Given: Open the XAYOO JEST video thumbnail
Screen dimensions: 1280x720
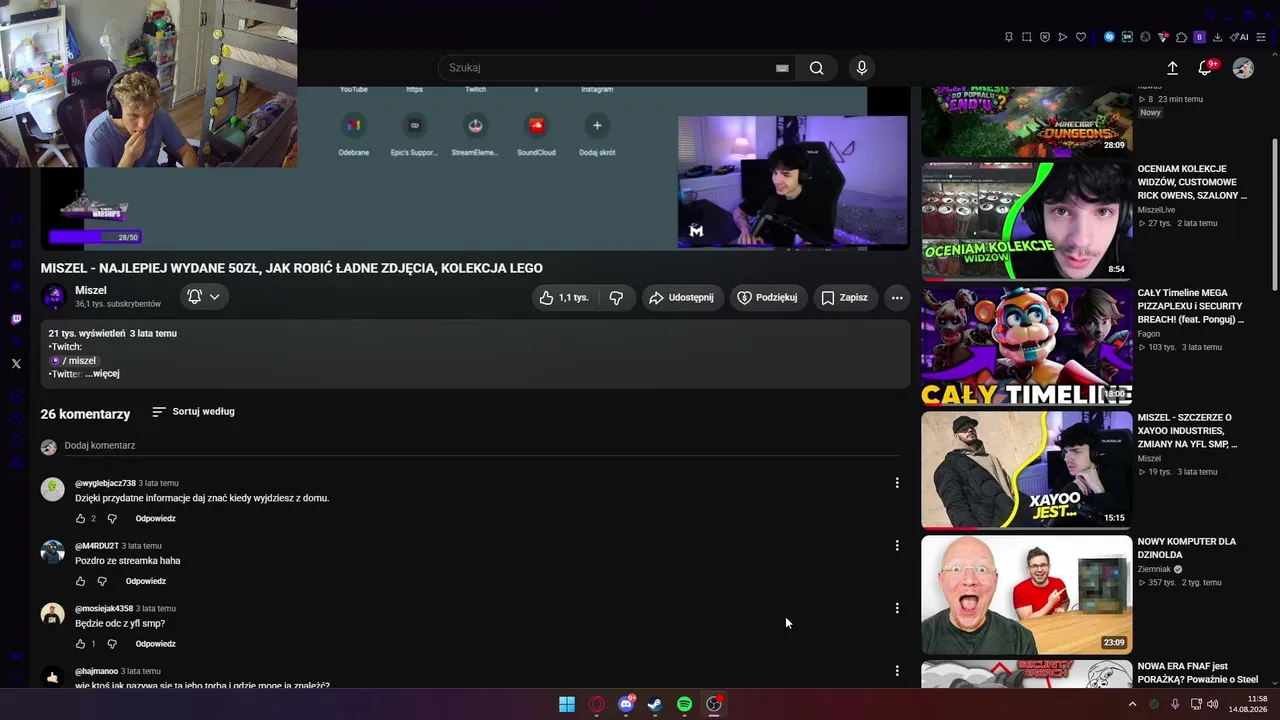Looking at the screenshot, I should 1026,470.
